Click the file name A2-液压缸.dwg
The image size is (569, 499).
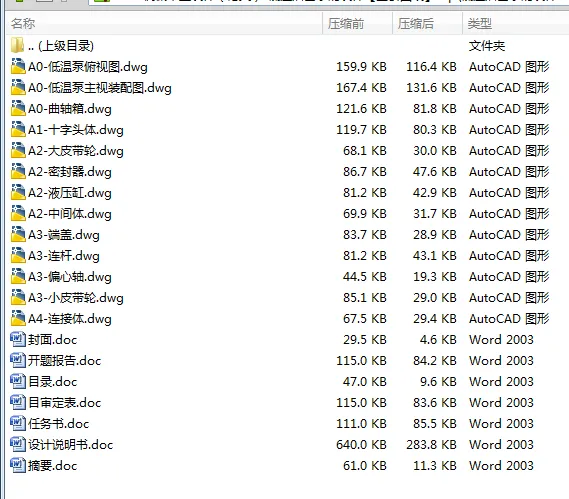click(x=70, y=193)
